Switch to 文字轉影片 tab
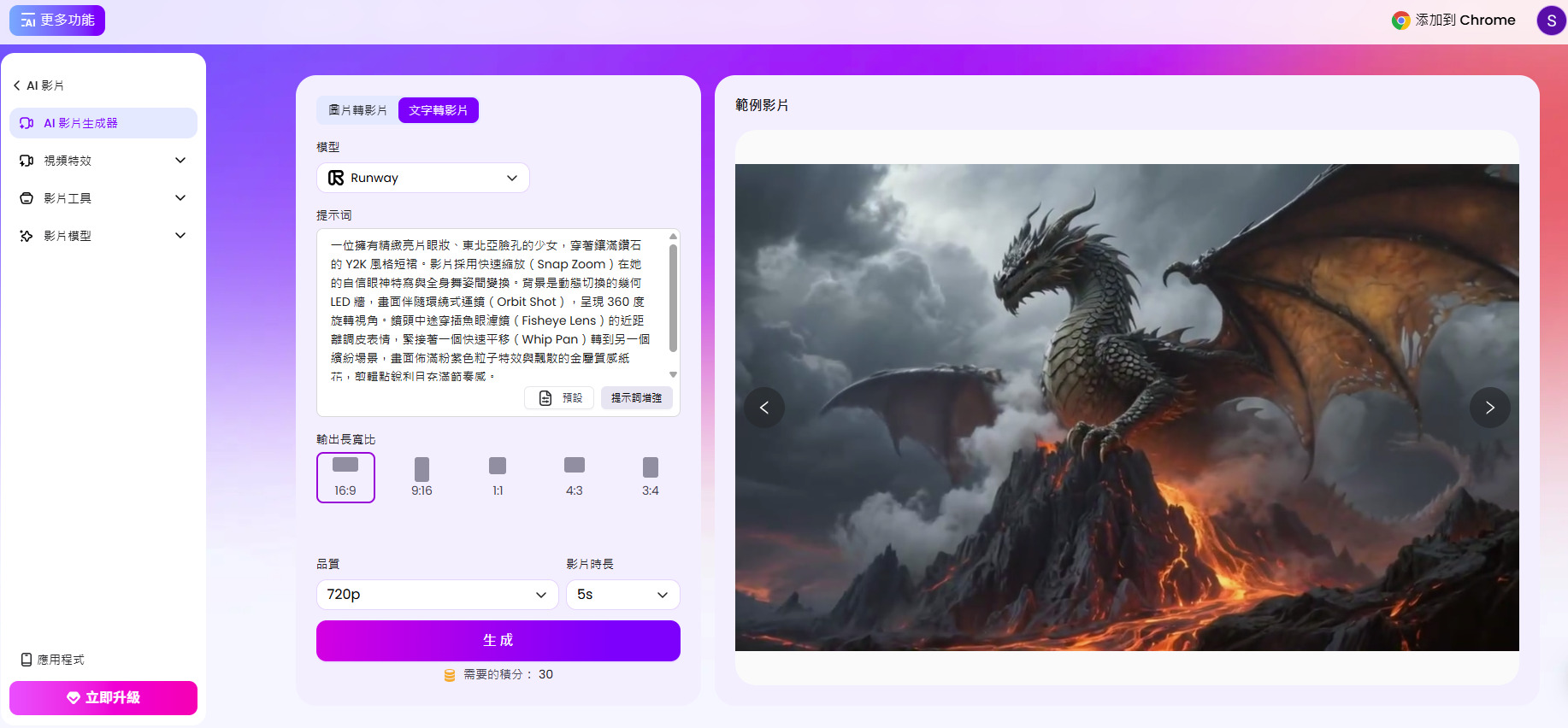1568x728 pixels. pos(439,110)
